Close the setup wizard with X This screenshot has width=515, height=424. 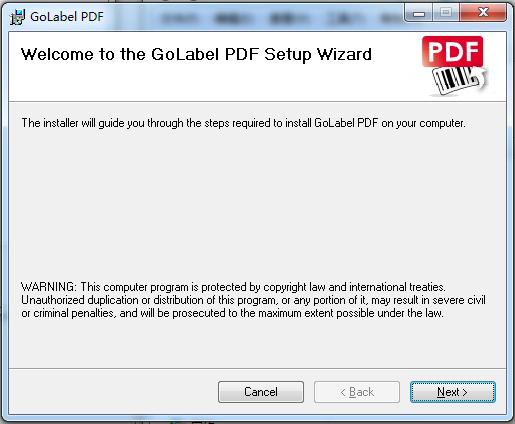(x=483, y=13)
